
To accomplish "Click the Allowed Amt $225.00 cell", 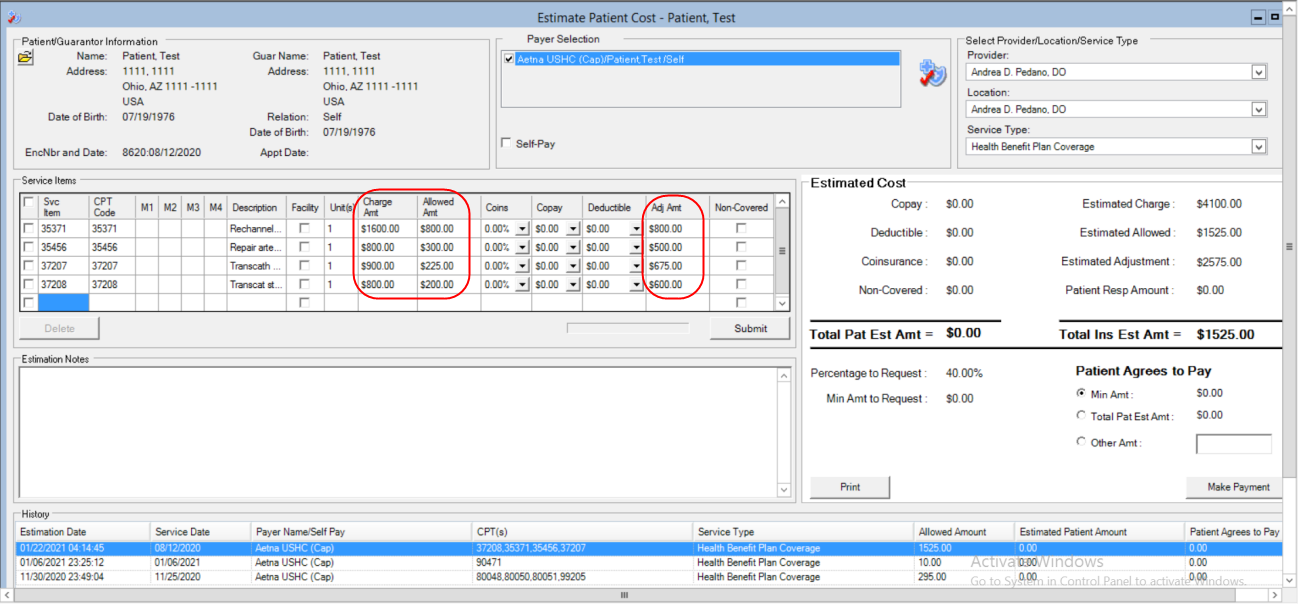I will coord(449,266).
